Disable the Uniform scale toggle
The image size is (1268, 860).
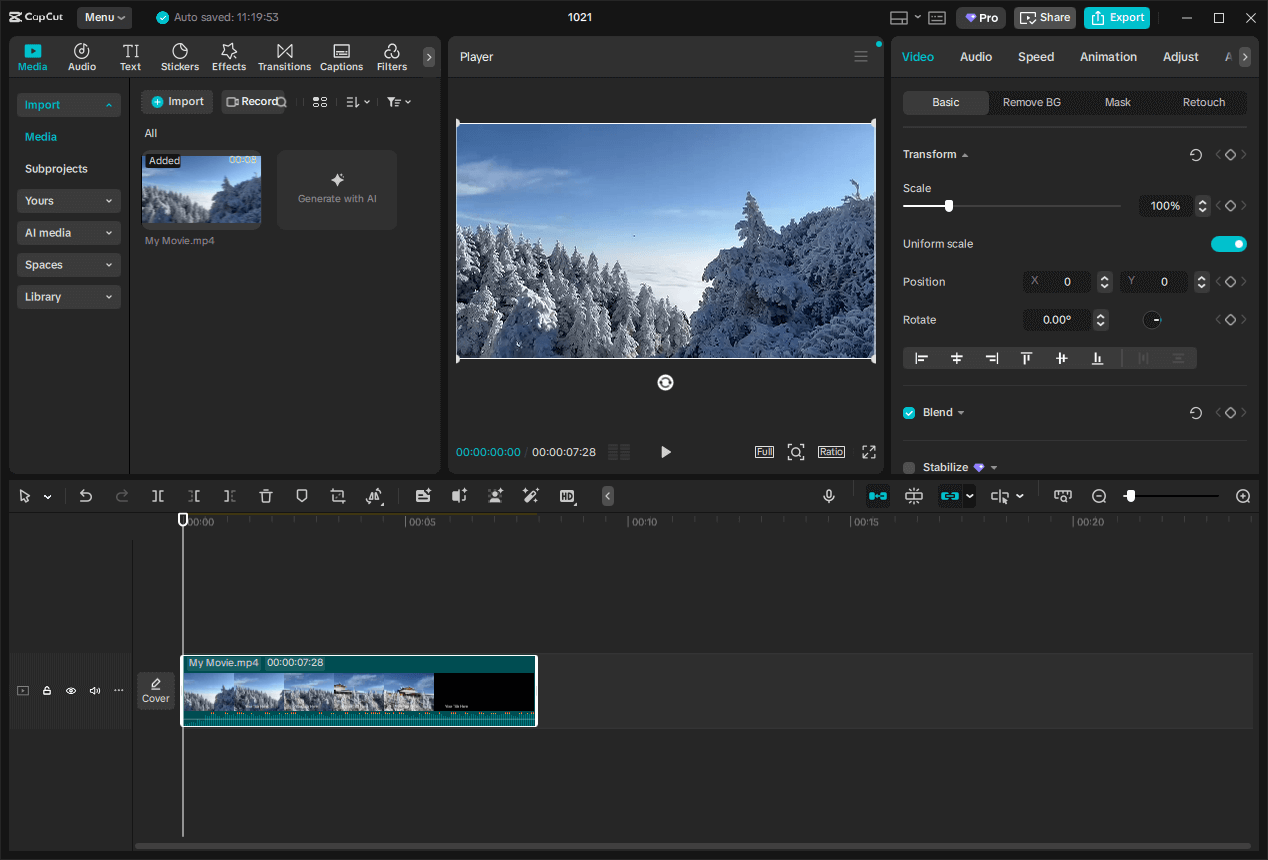tap(1228, 244)
